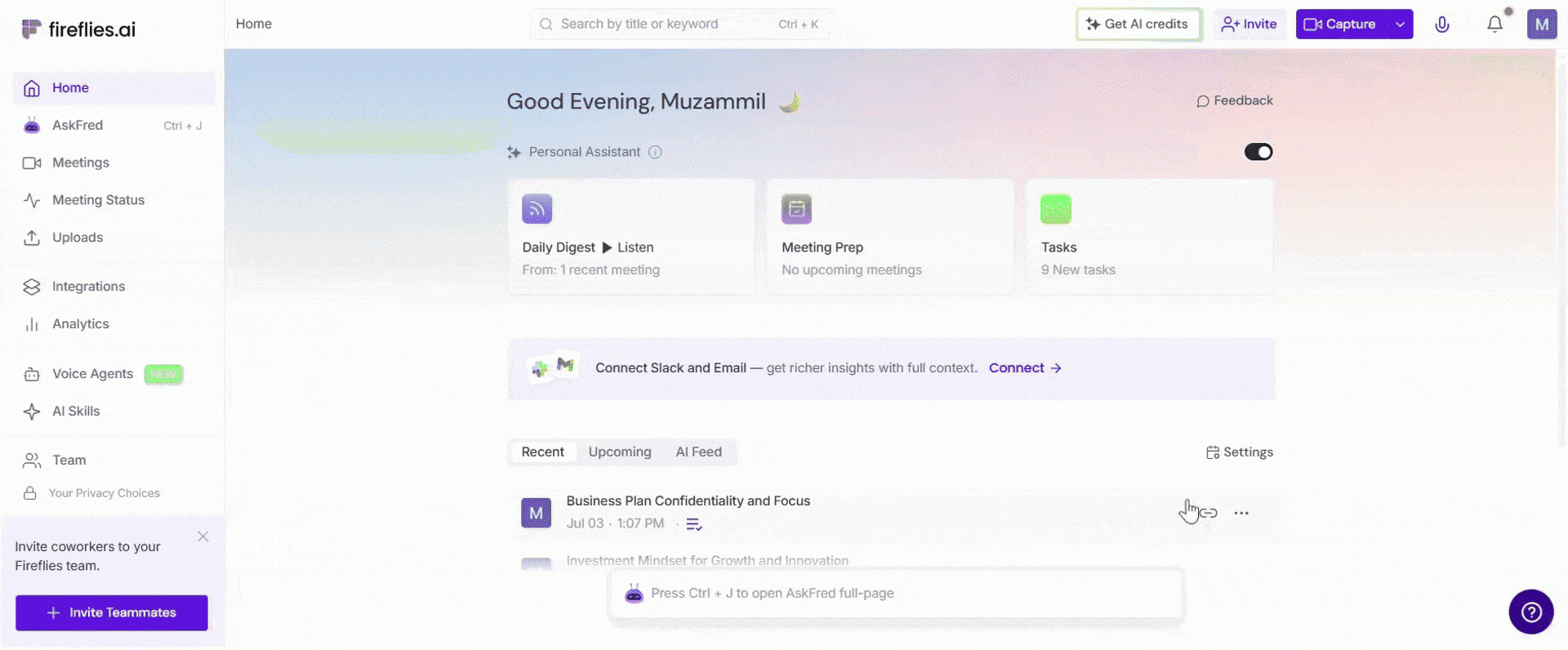Click the Meeting Prep calendar icon
Screen dimensions: 1568x650
[x=796, y=209]
